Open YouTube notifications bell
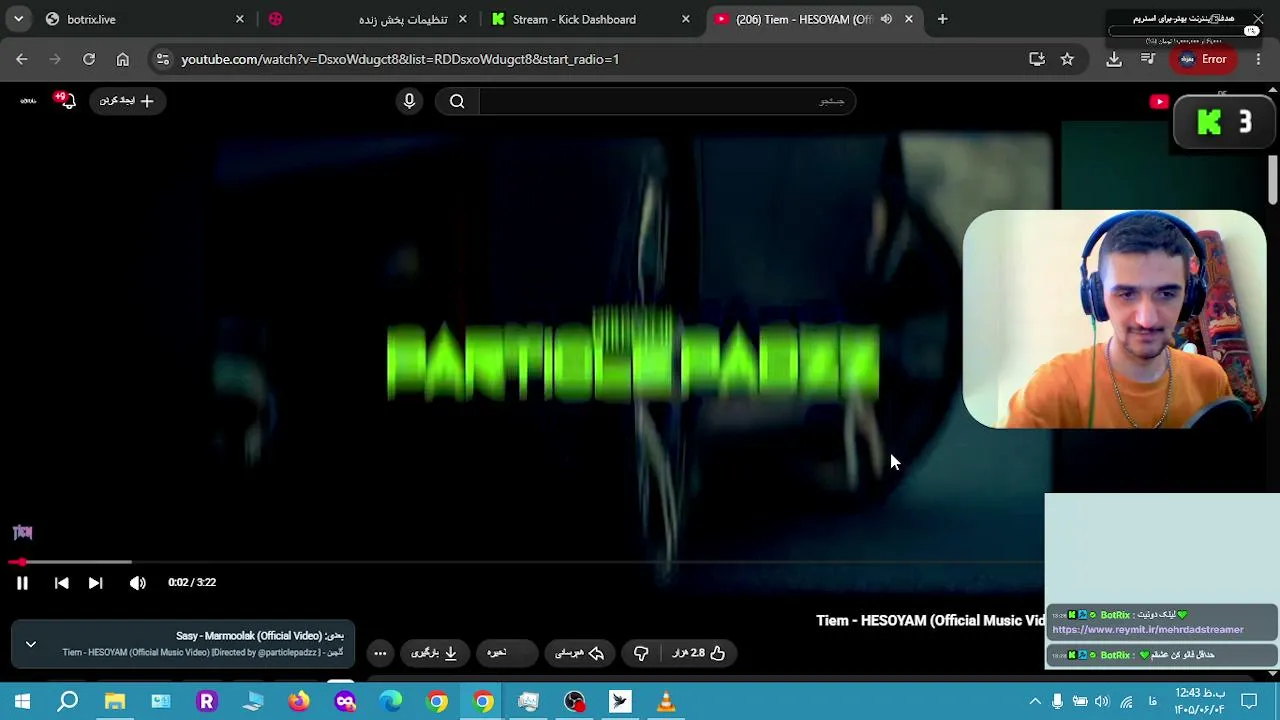Screen dimensions: 1280x720 tap(66, 101)
